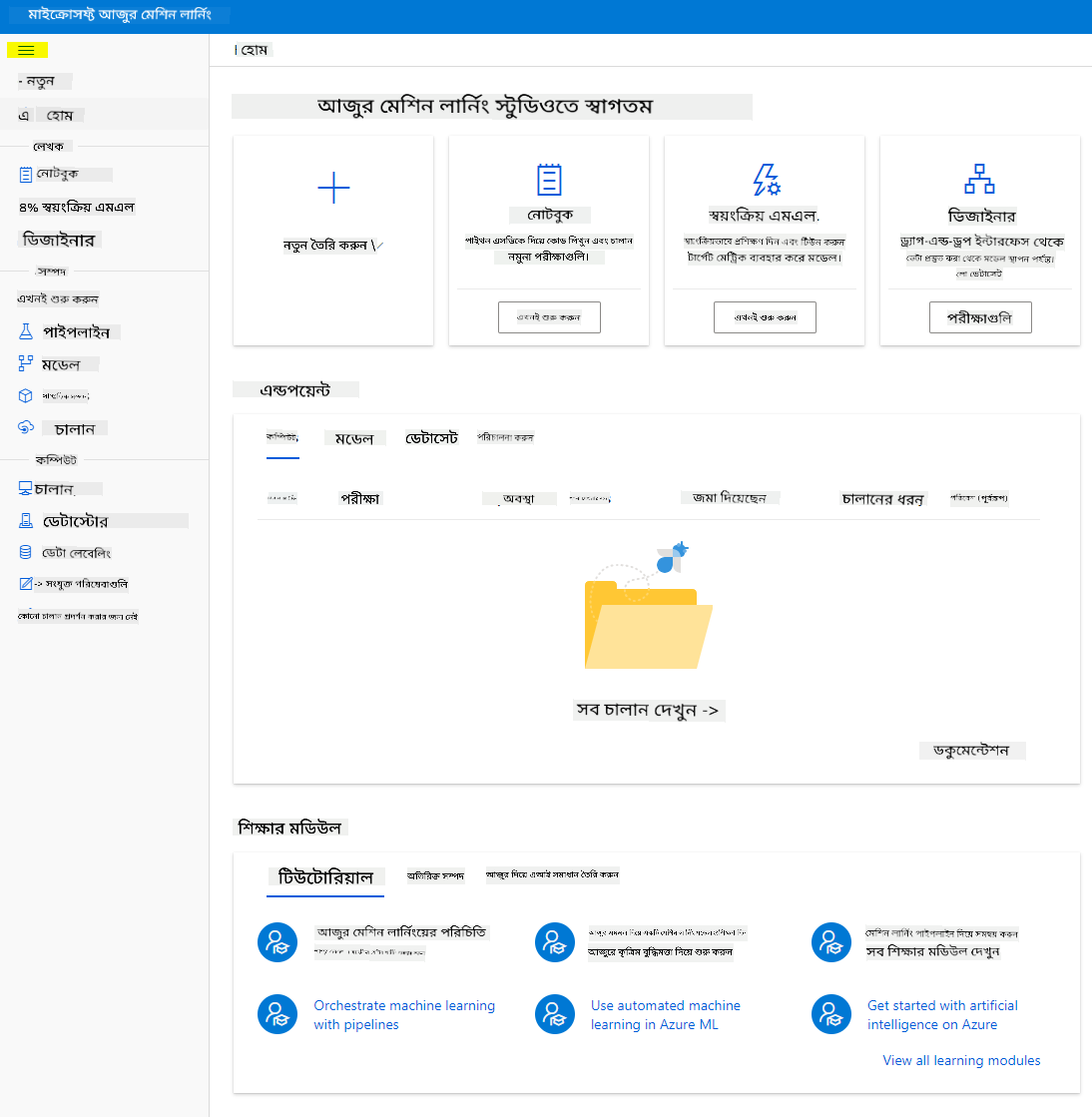Screen dimensions: 1092x1117
Task: Select the underlined কম্পিউট tab
Action: click(282, 437)
